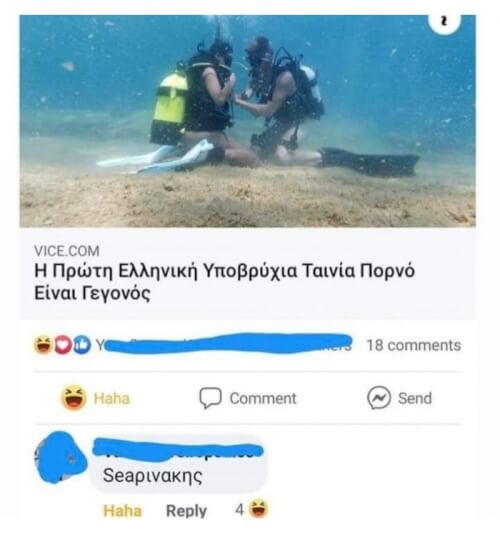Open the thumbs-up like reaction in summary
Image resolution: width=500 pixels, height=535 pixels.
[82, 345]
